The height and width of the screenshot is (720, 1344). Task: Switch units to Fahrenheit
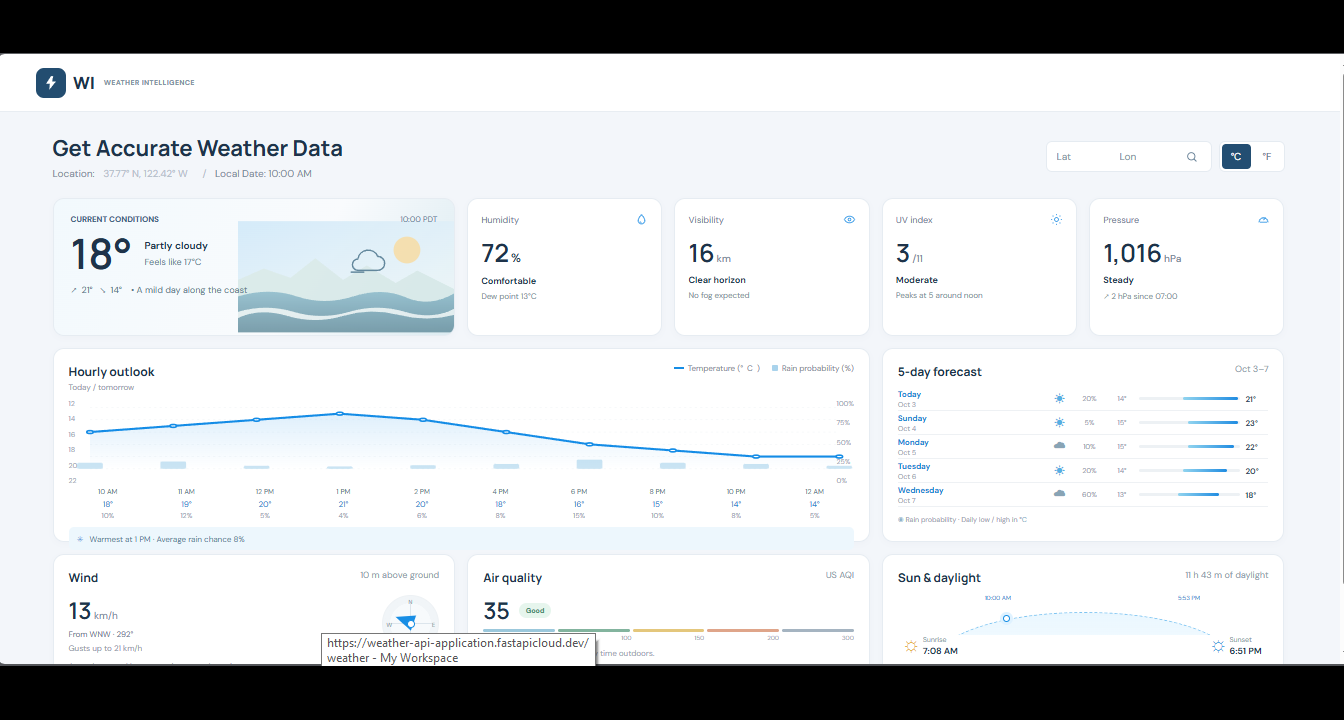(x=1266, y=157)
